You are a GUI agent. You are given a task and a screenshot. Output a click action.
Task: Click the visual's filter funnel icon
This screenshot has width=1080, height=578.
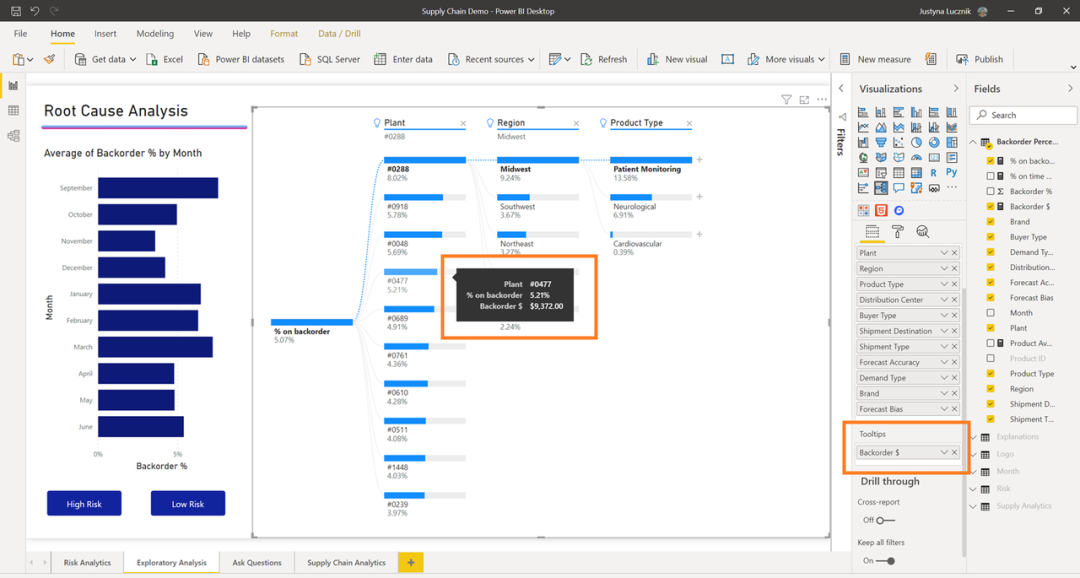pyautogui.click(x=786, y=100)
